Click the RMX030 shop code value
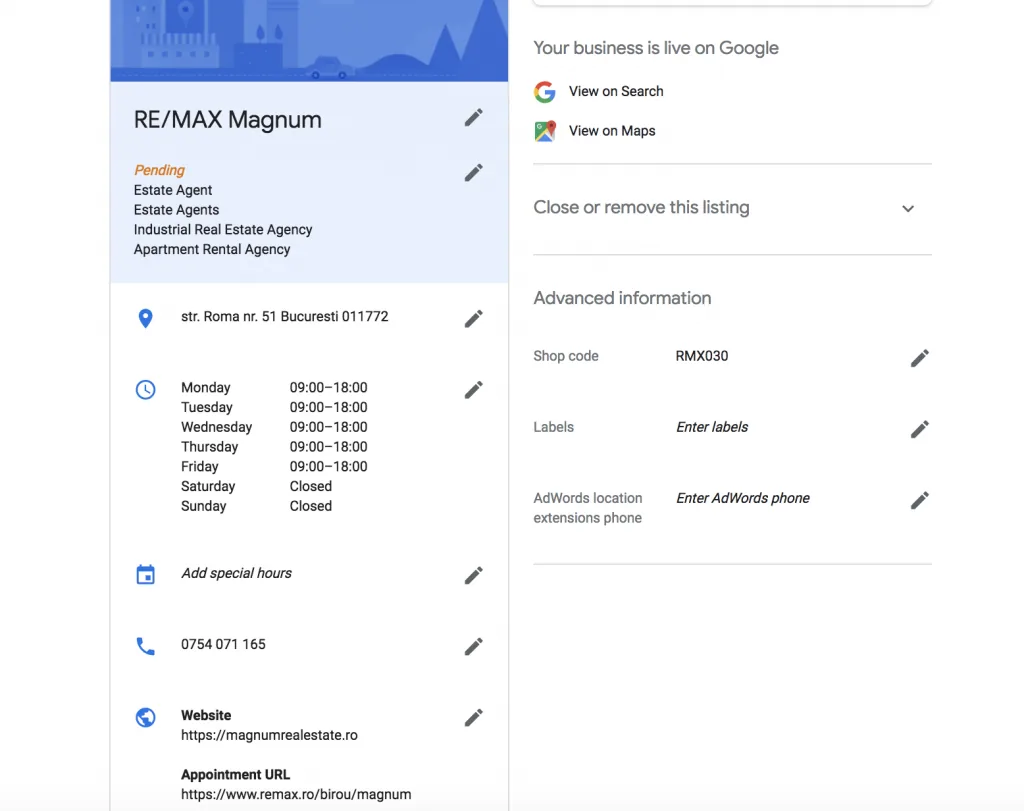 (x=701, y=356)
